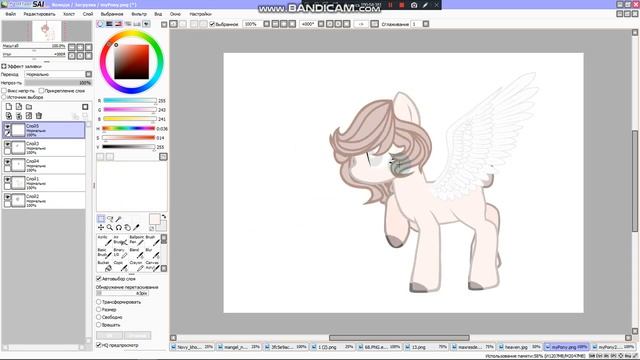This screenshot has height=360, width=640.
Task: Open the Слой menu
Action: [88, 14]
